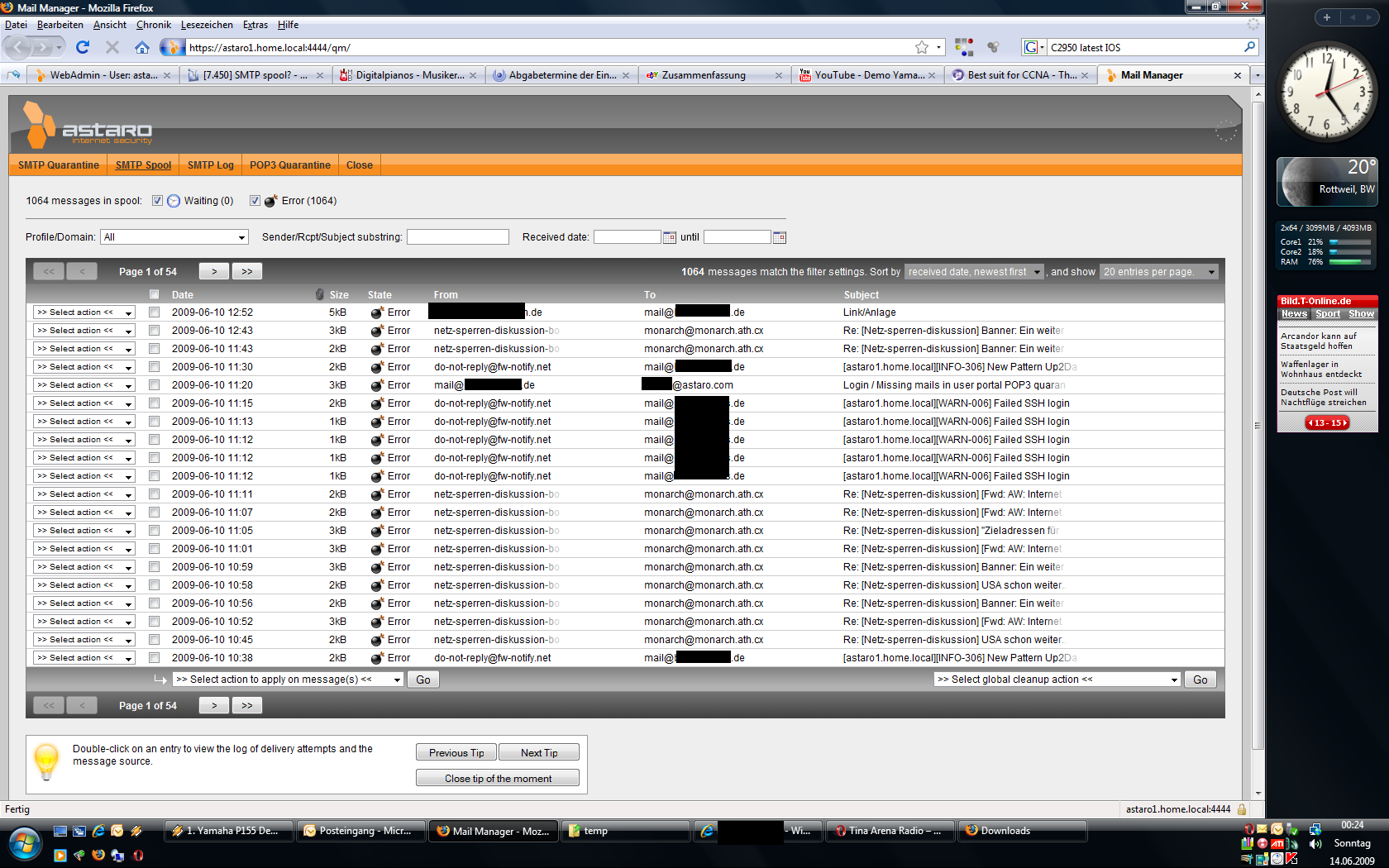Image resolution: width=1389 pixels, height=868 pixels.
Task: Open the Received date from calendar icon
Action: pyautogui.click(x=670, y=237)
